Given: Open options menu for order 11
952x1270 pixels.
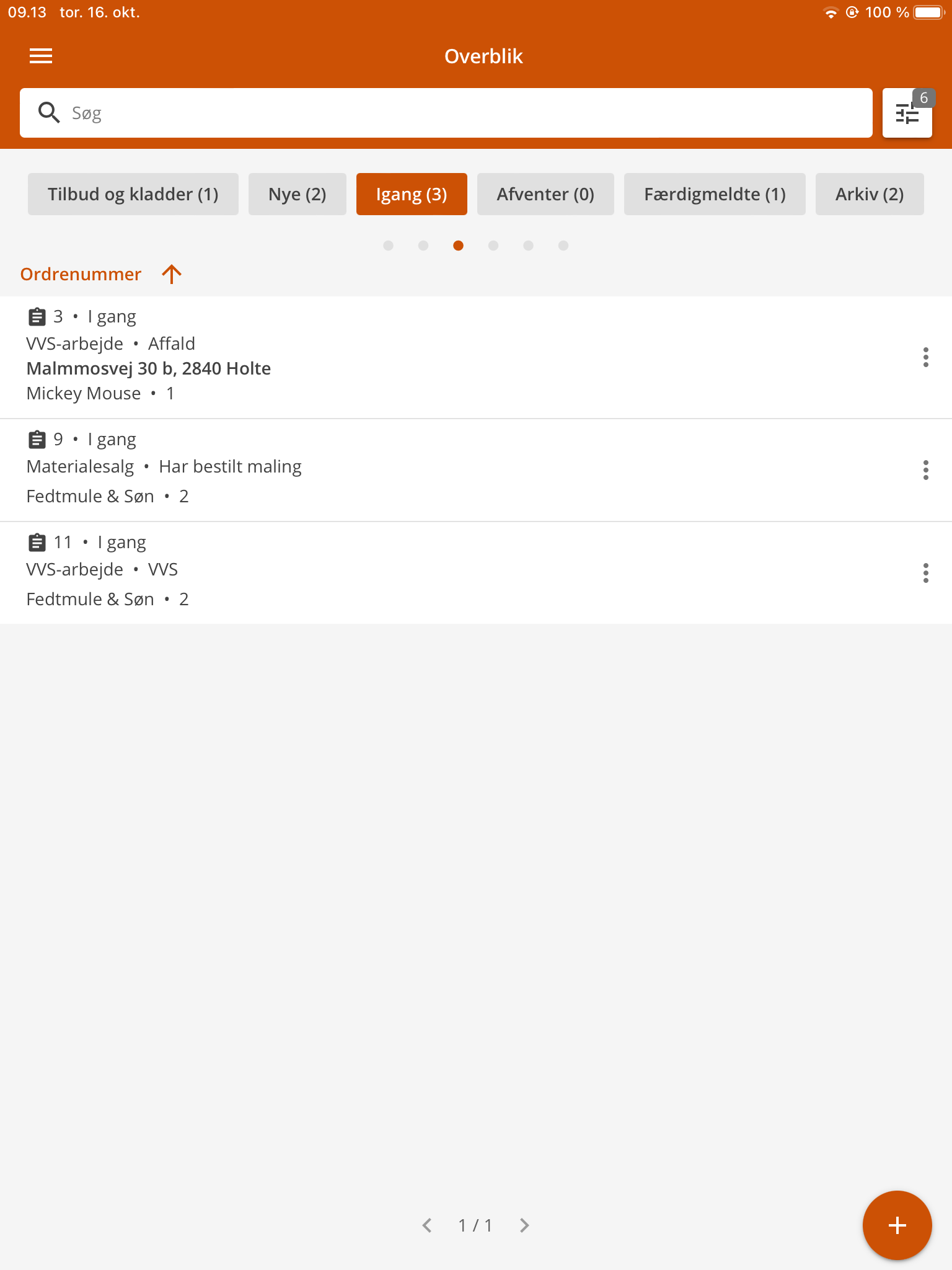Looking at the screenshot, I should (x=925, y=573).
